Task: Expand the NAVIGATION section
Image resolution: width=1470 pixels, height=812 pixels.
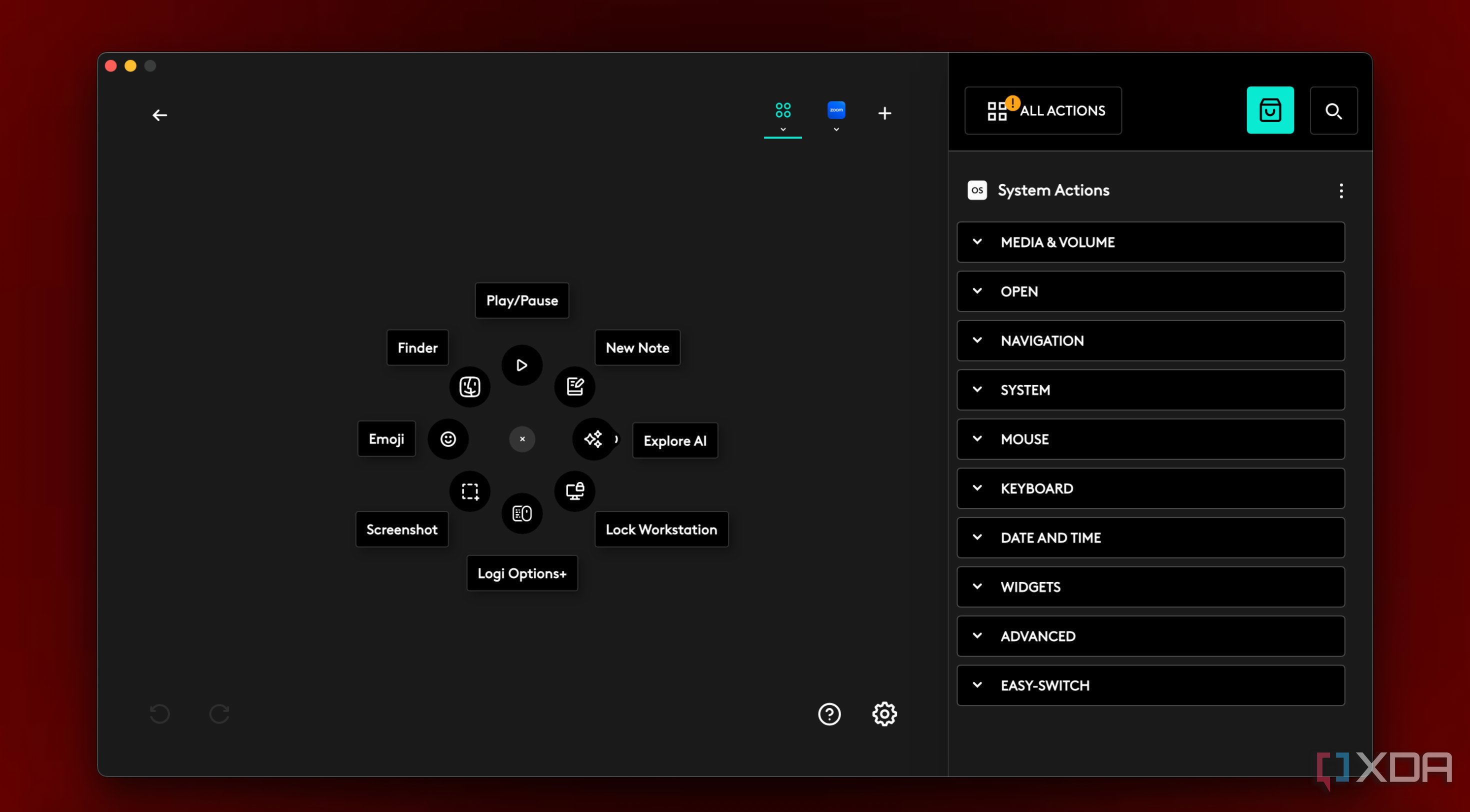Action: (x=1150, y=340)
